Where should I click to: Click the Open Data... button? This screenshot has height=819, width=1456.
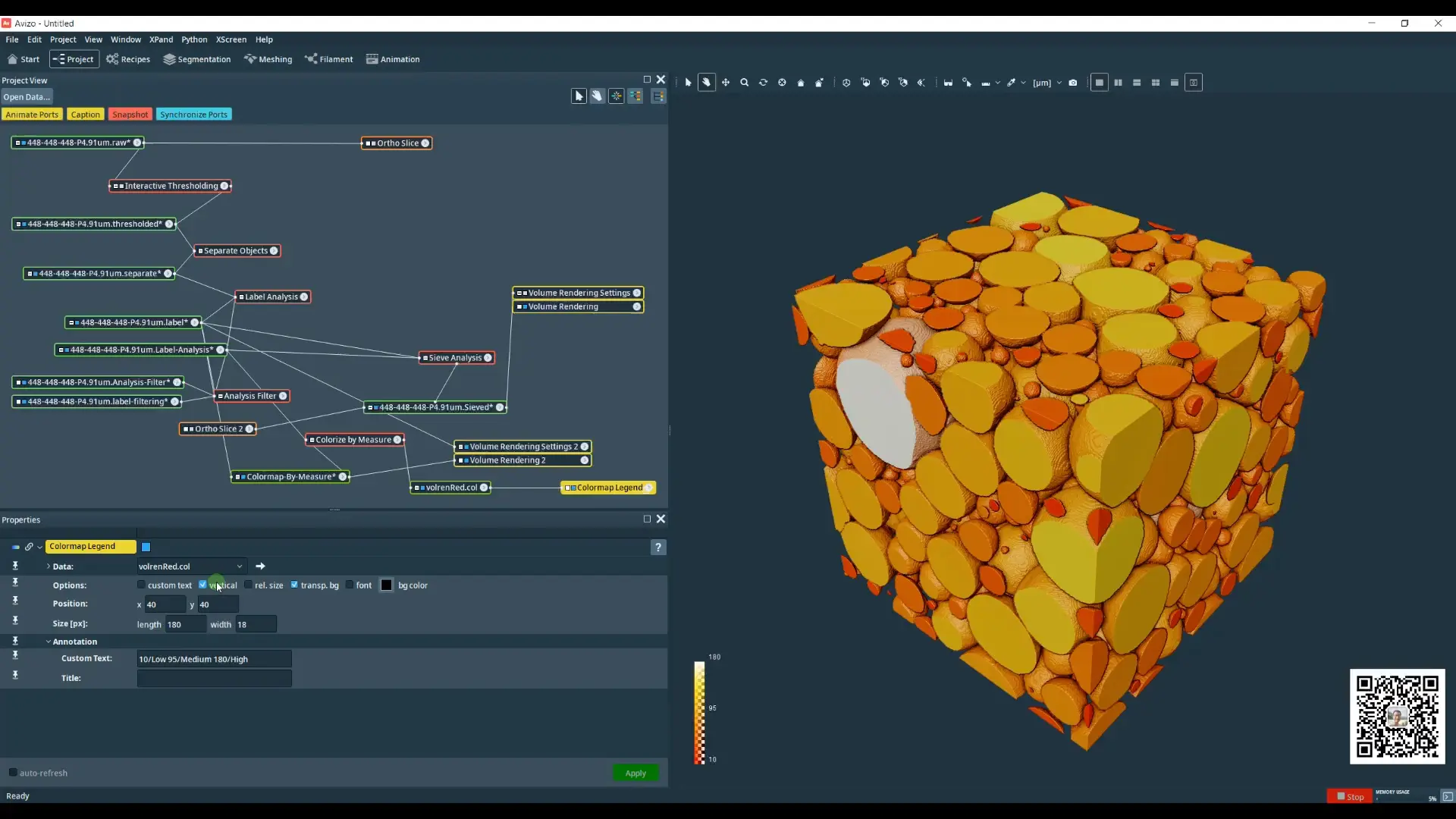click(x=27, y=97)
